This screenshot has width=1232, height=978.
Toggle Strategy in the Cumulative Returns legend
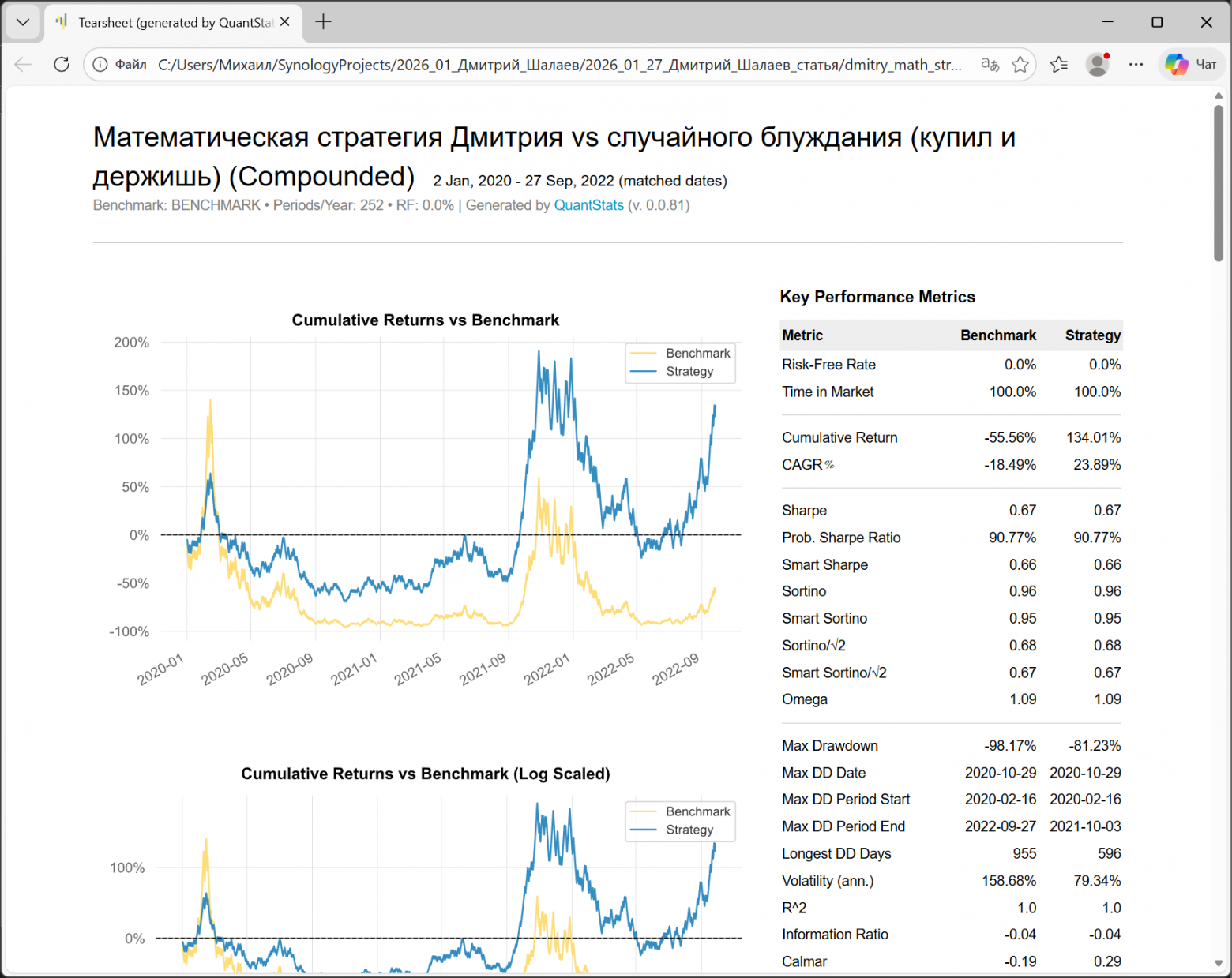690,371
